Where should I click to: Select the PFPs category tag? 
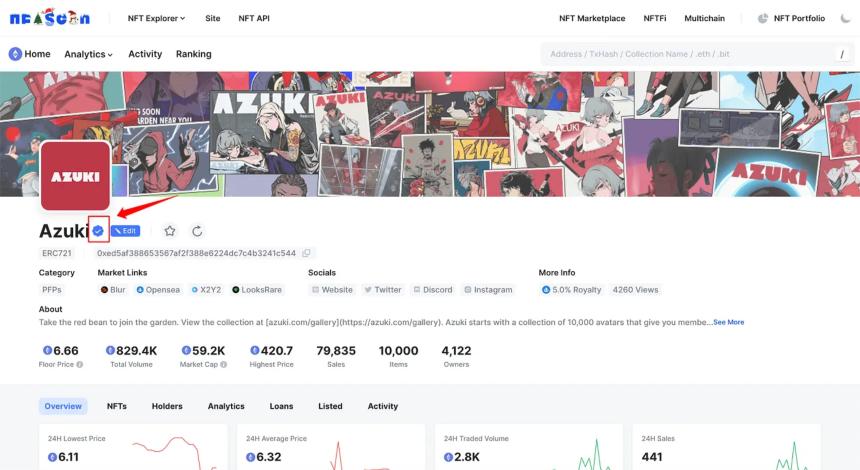(x=52, y=290)
